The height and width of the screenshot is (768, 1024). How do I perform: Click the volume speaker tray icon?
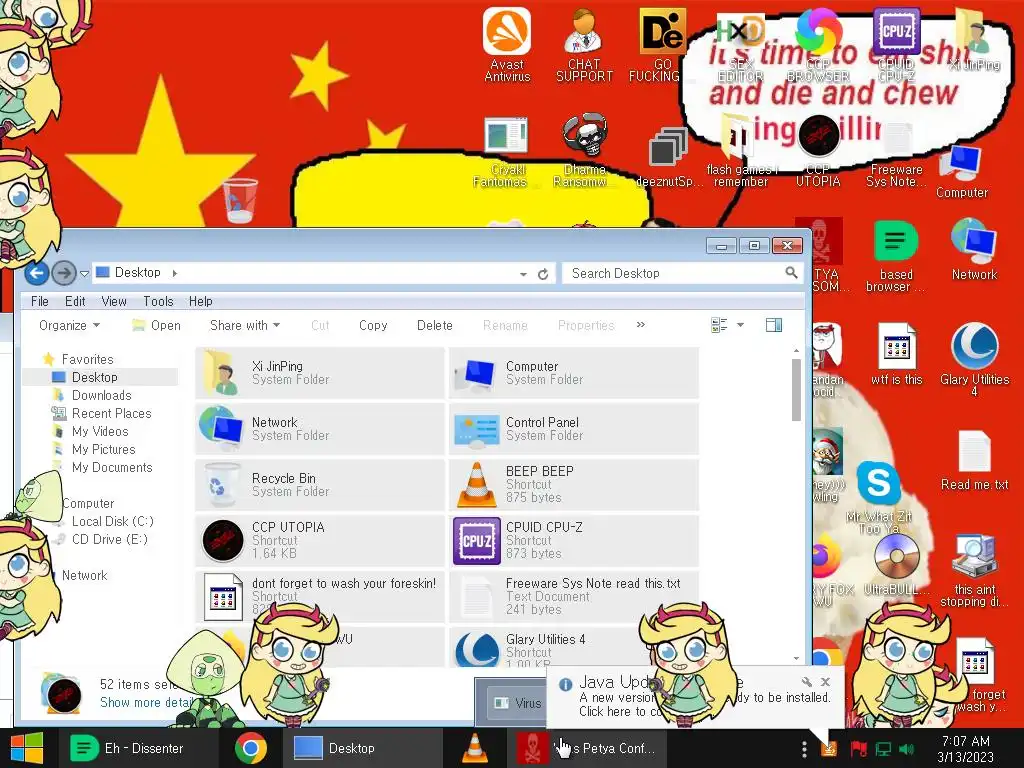[x=906, y=748]
